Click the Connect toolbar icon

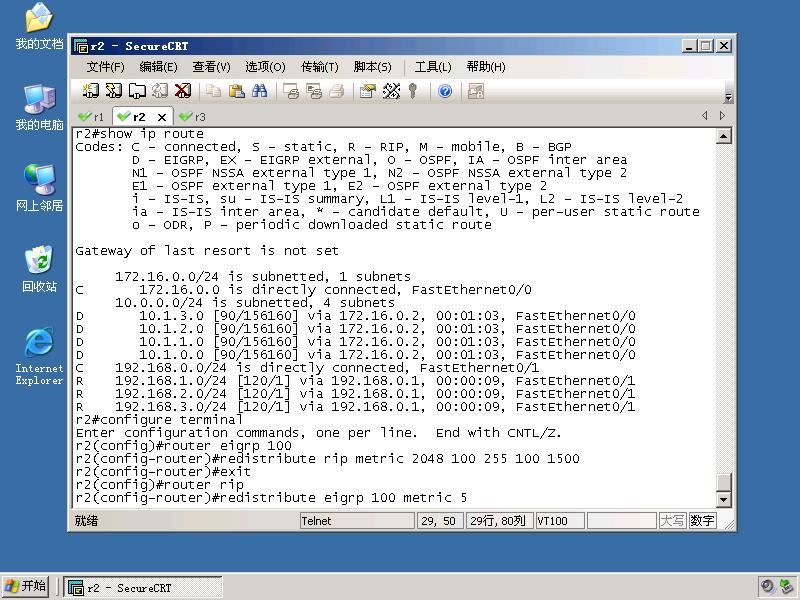coord(90,91)
